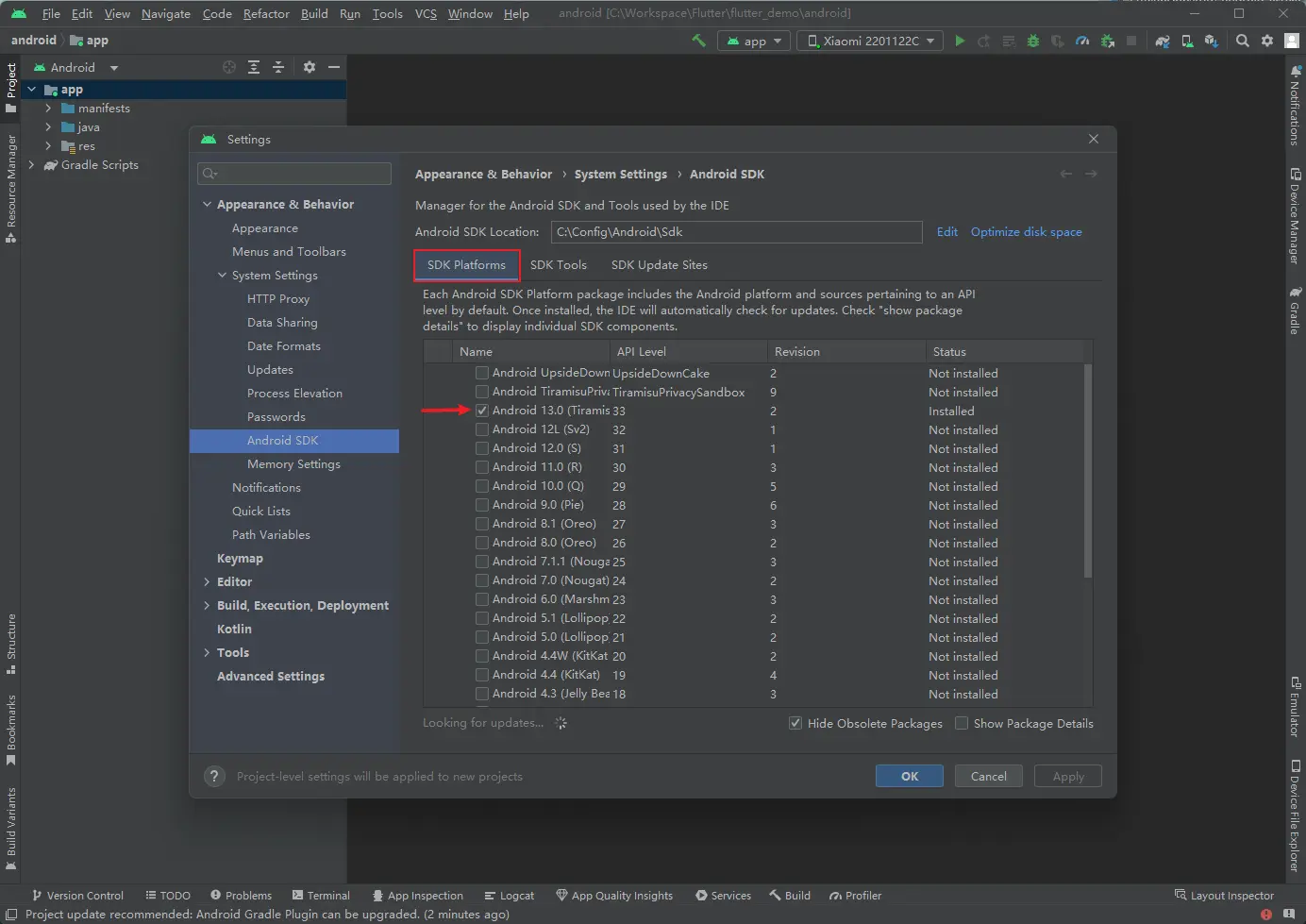The height and width of the screenshot is (924, 1306).
Task: Click Expand All icon in Project panel
Action: (254, 67)
